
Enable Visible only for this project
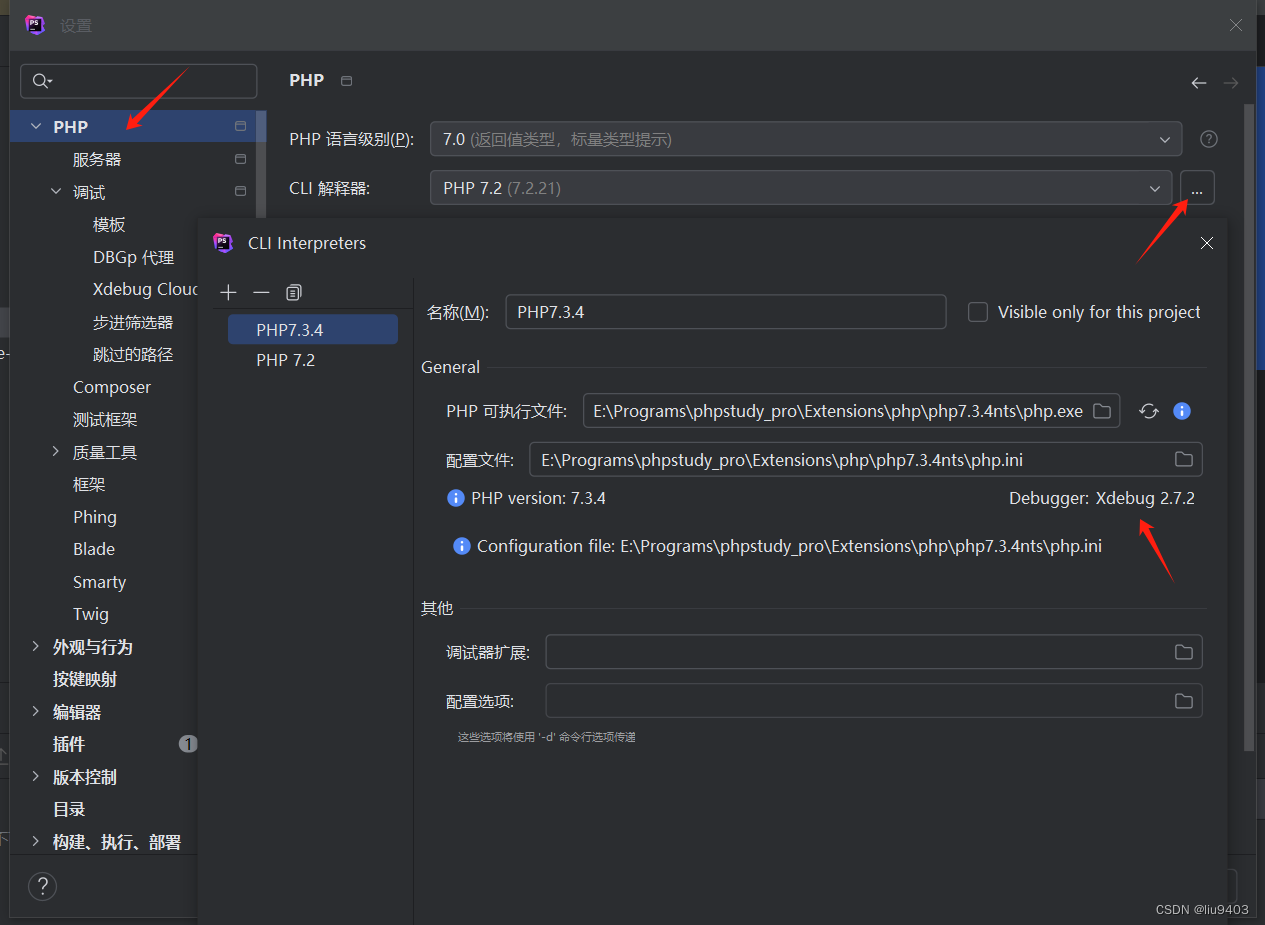click(x=978, y=312)
